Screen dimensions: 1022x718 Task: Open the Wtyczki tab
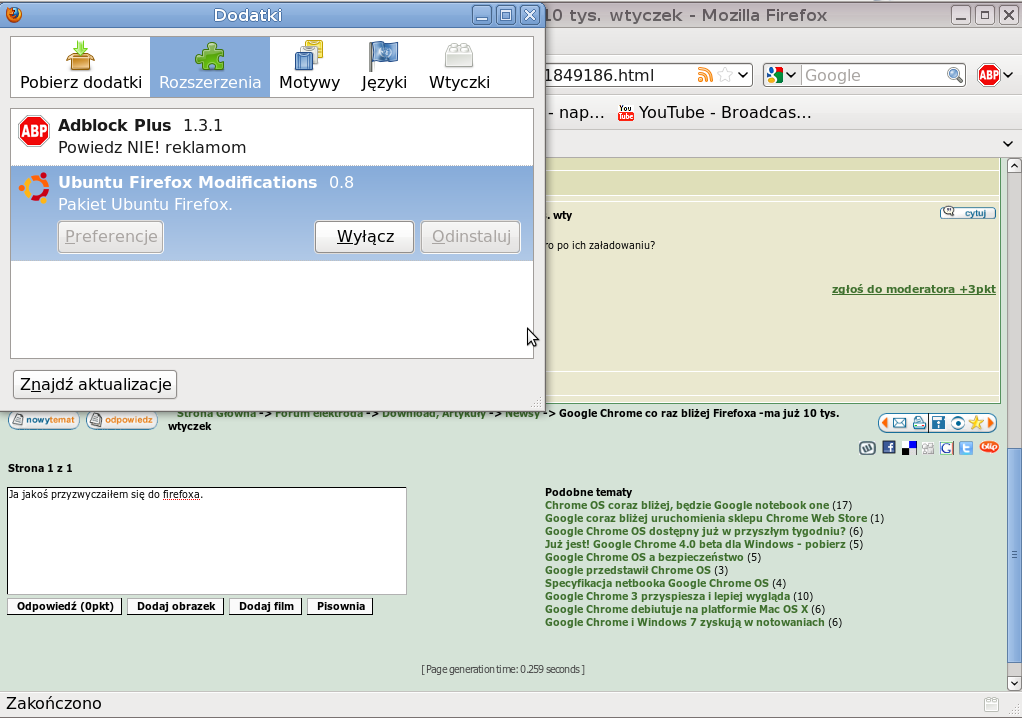coord(460,67)
